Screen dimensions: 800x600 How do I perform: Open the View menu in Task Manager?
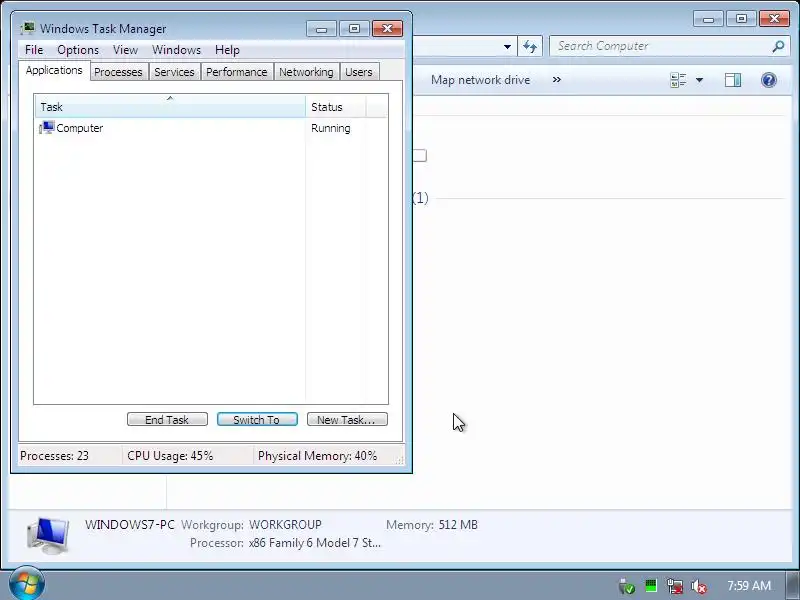[126, 50]
